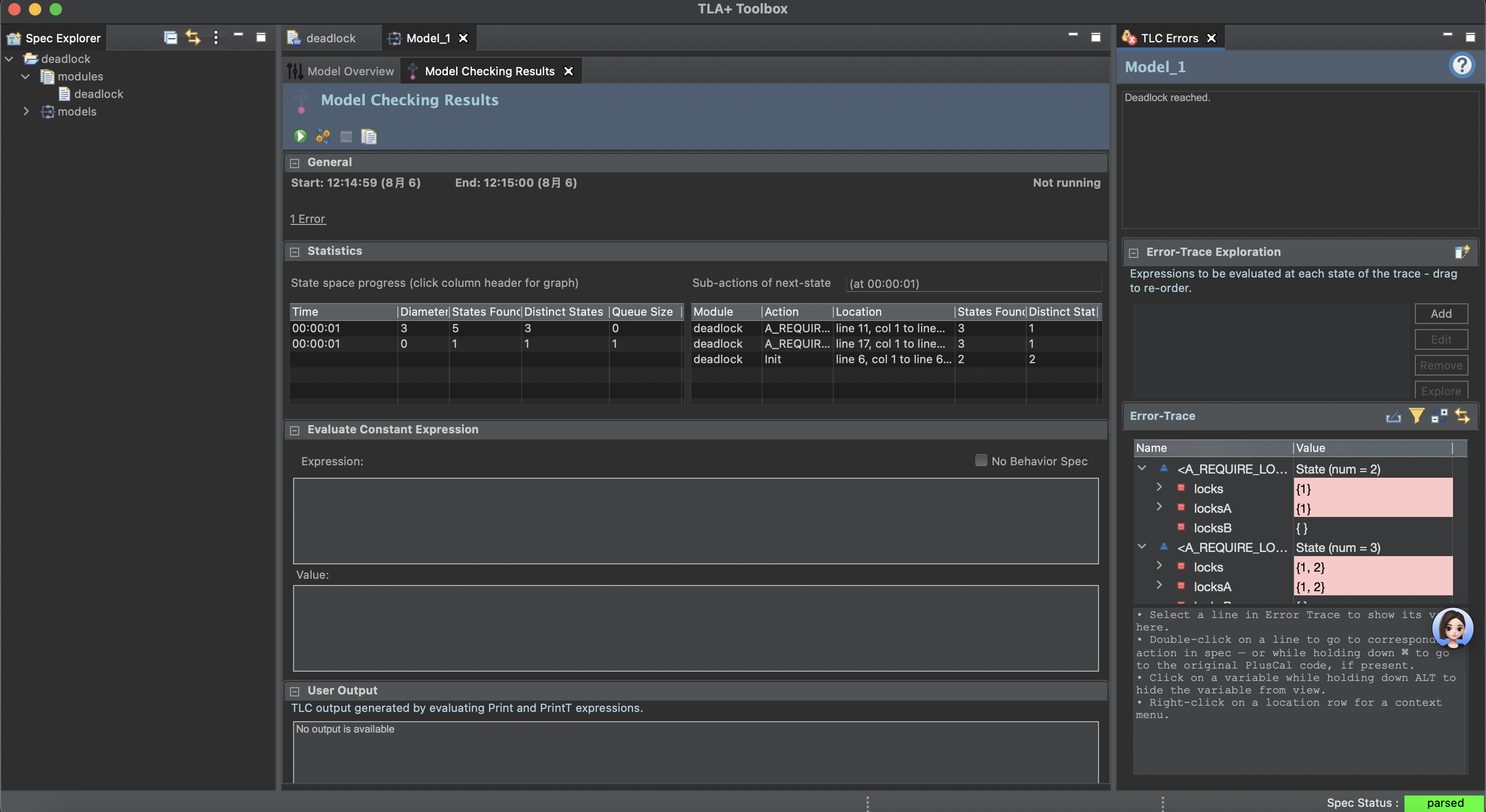Close the TLC Errors view tab
The height and width of the screenshot is (812, 1486).
point(1212,38)
